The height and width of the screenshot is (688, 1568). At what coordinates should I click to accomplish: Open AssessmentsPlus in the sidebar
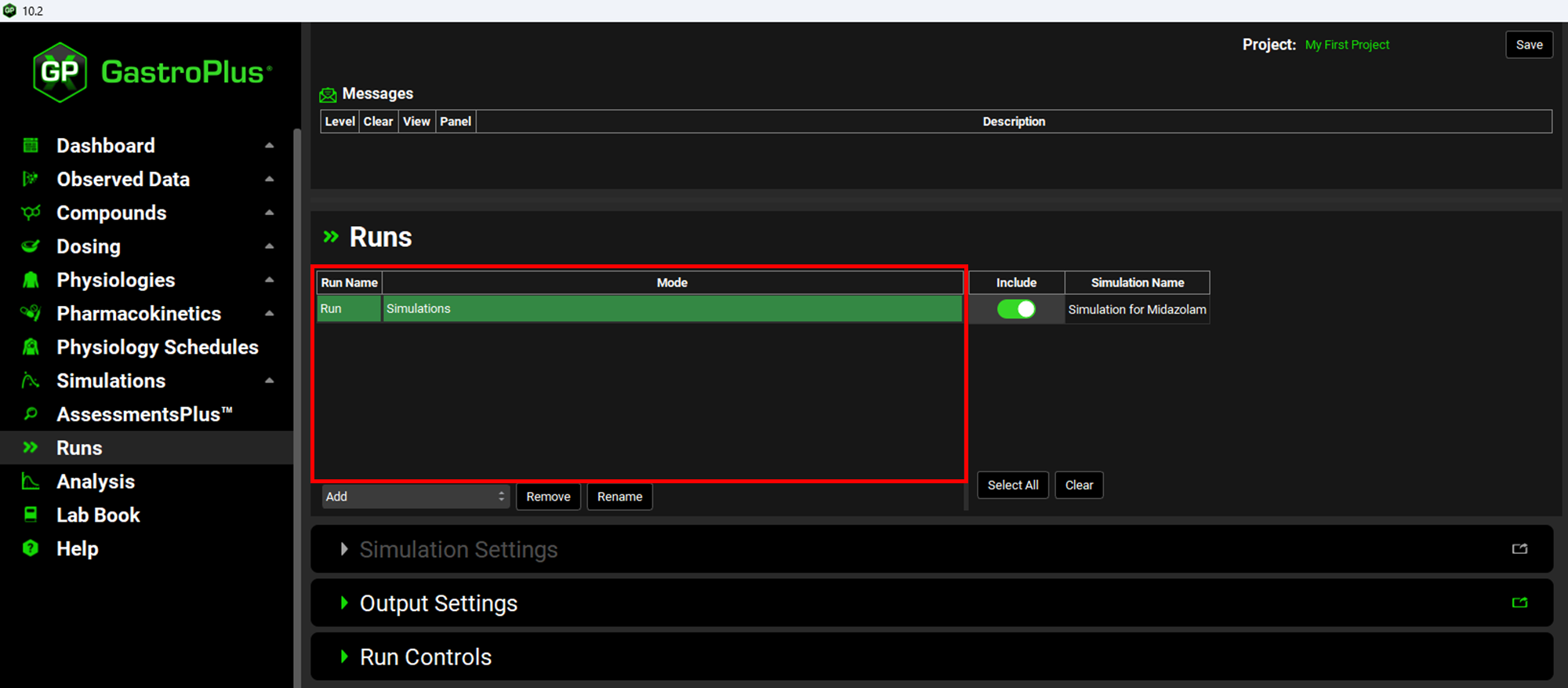tap(144, 414)
